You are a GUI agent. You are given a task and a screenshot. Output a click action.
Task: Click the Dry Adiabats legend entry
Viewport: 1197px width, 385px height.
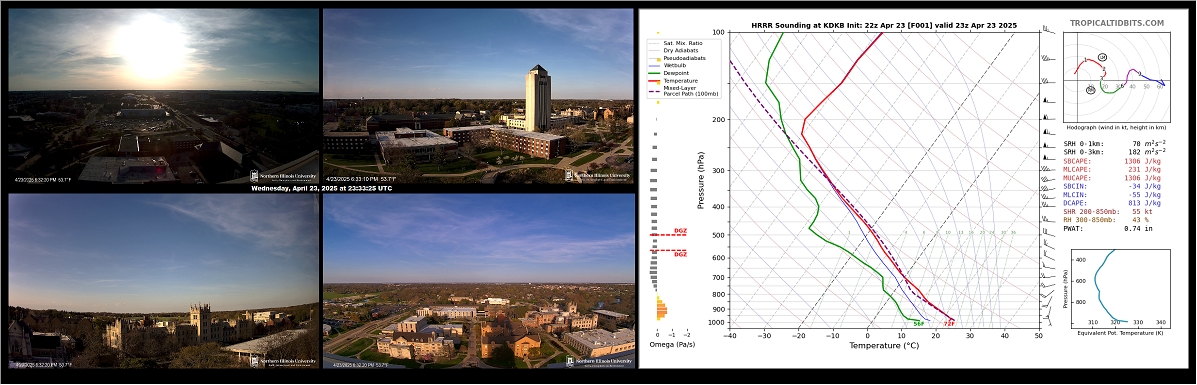click(x=673, y=50)
